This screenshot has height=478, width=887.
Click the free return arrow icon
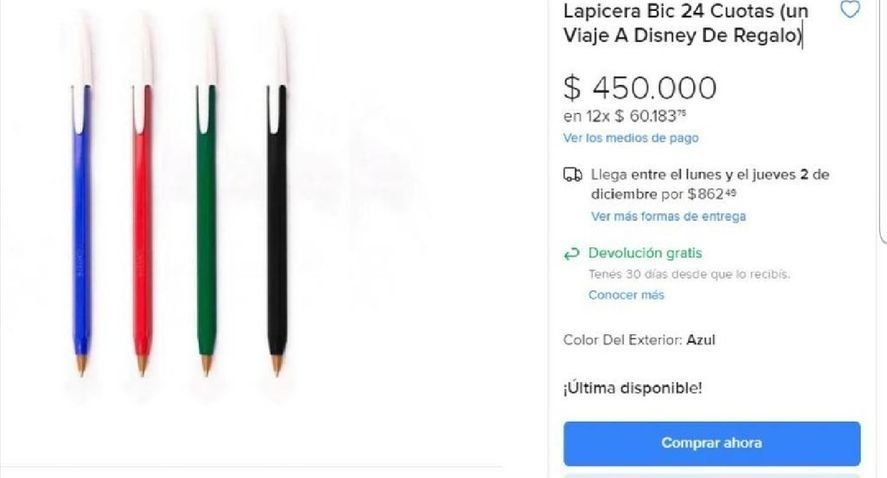pos(572,254)
